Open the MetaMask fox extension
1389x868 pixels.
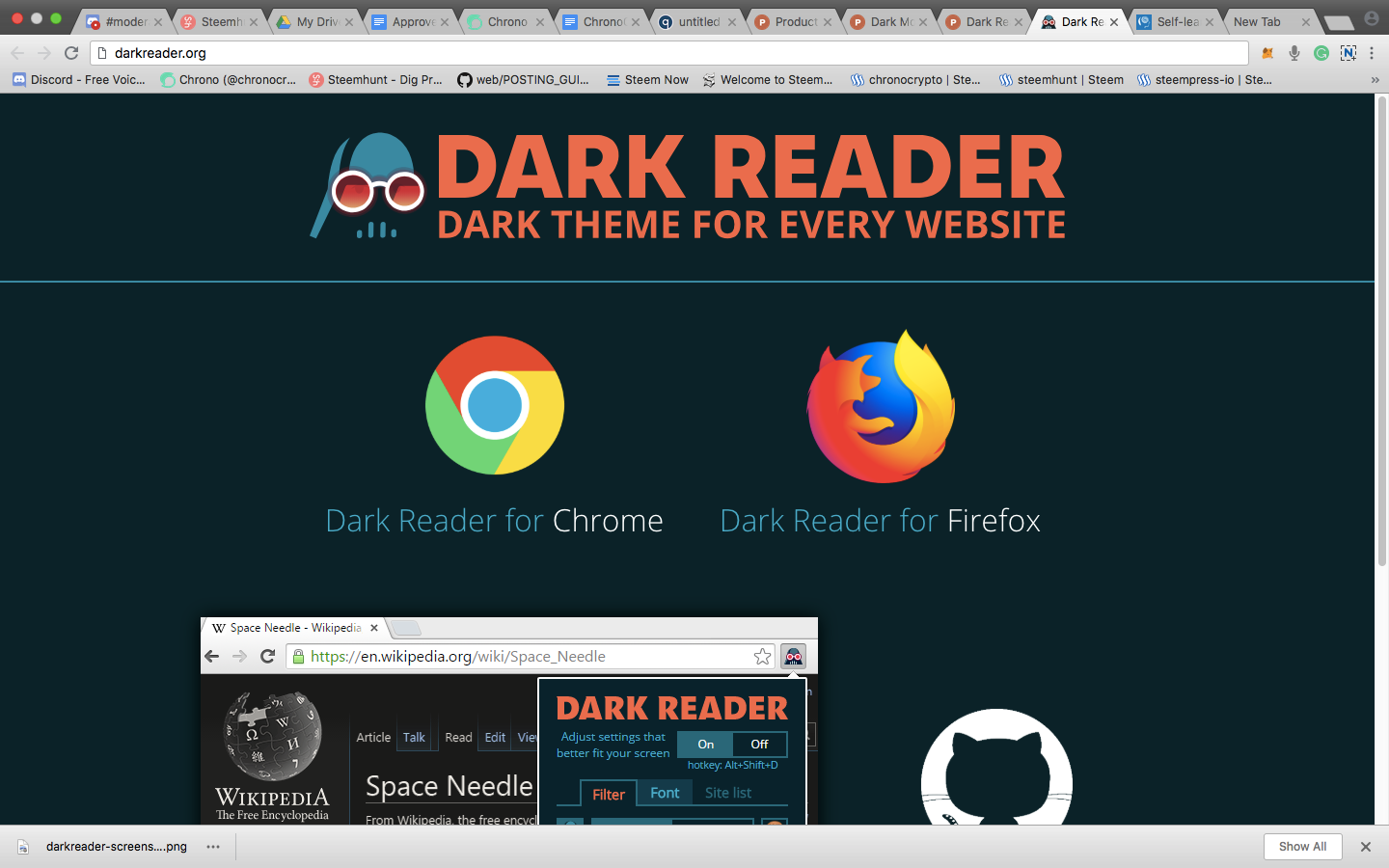[1267, 53]
